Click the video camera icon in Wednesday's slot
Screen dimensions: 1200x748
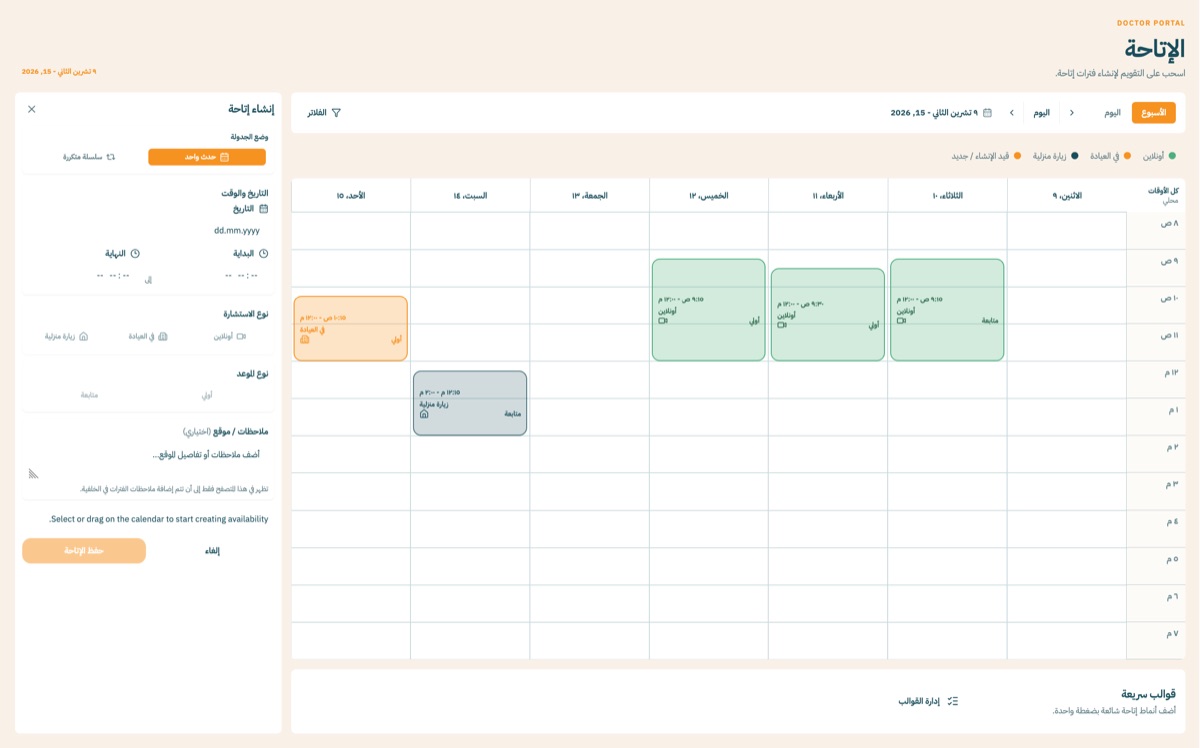click(782, 325)
